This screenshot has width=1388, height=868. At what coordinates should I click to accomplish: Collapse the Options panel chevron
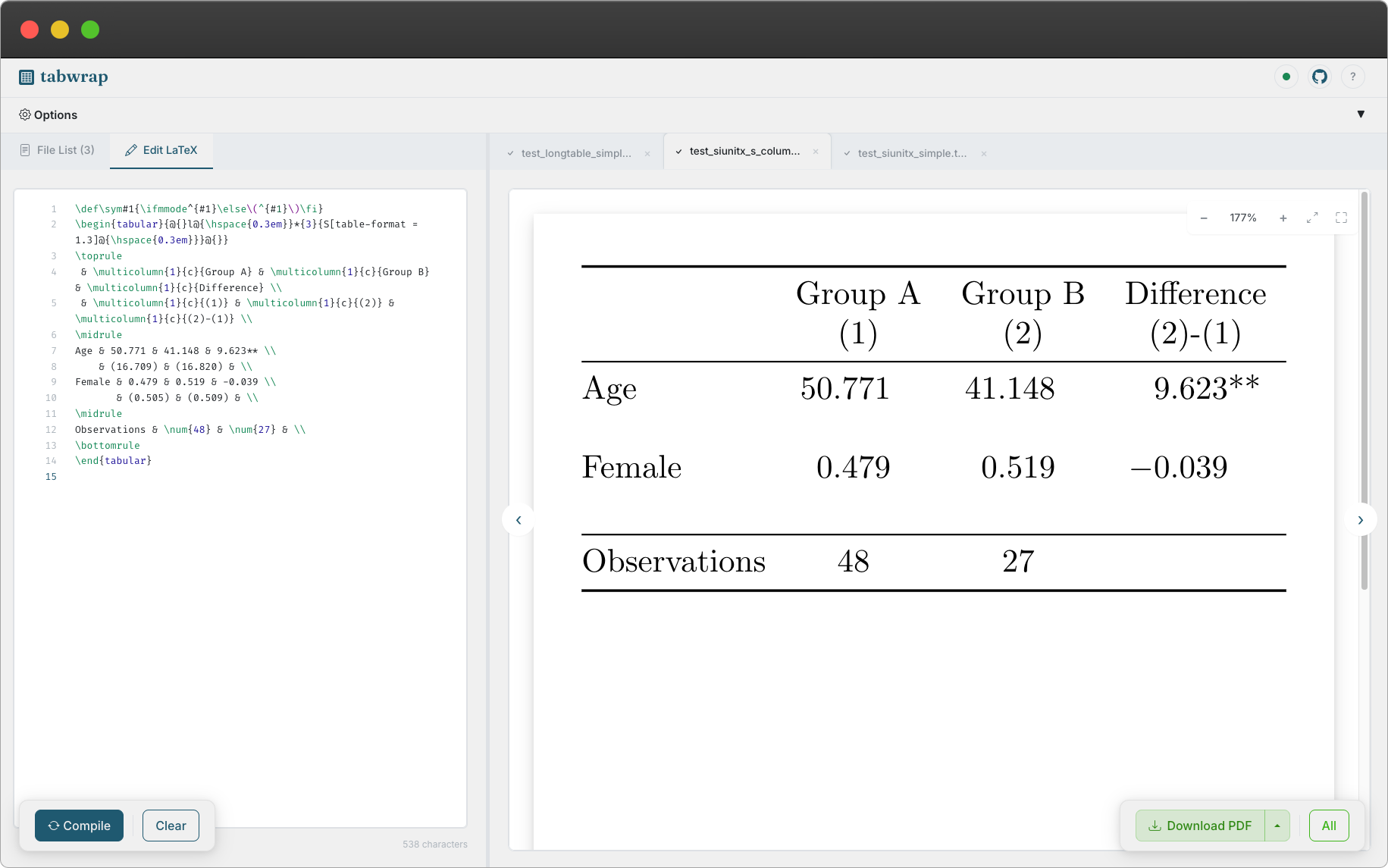1362,114
